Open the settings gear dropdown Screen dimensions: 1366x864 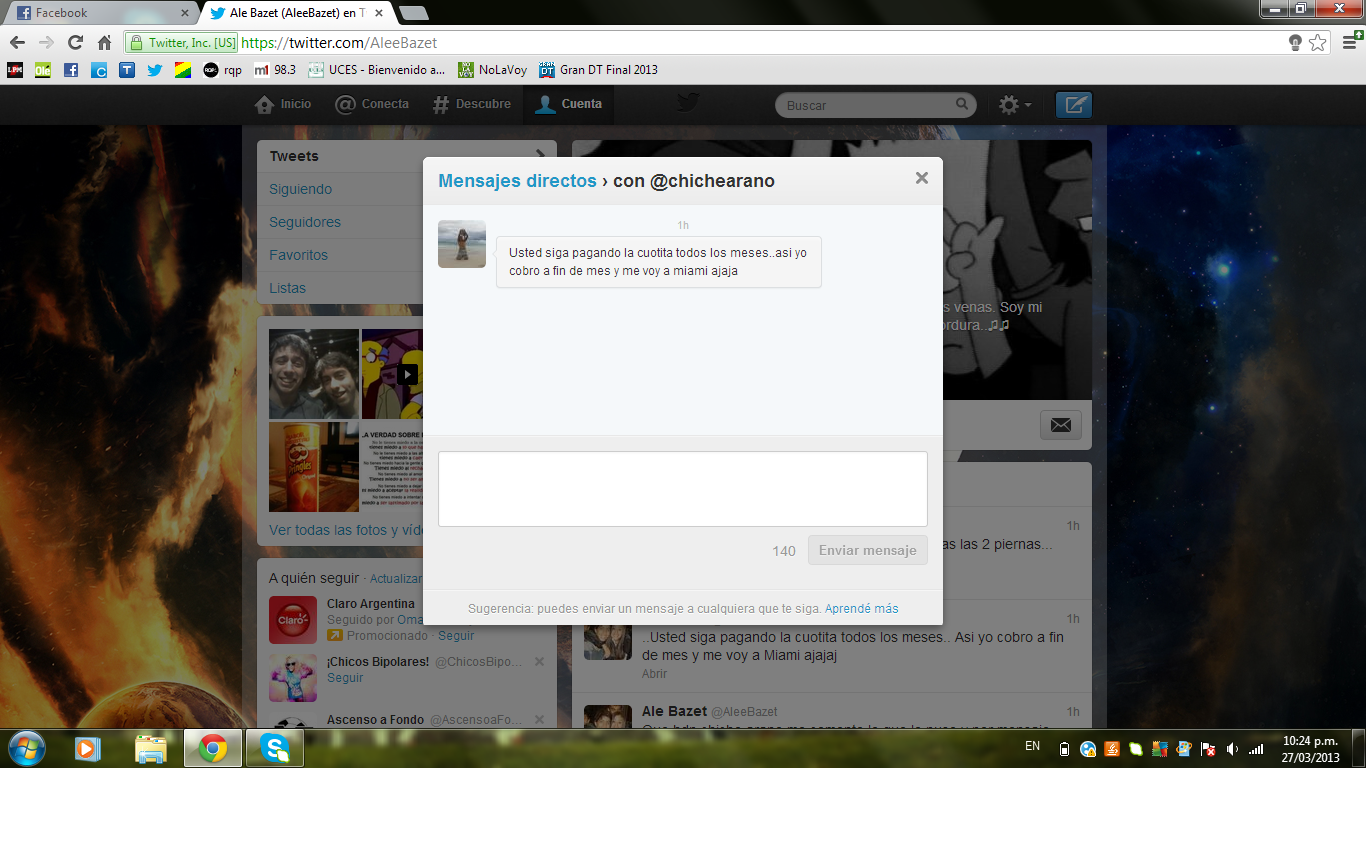(x=1015, y=105)
